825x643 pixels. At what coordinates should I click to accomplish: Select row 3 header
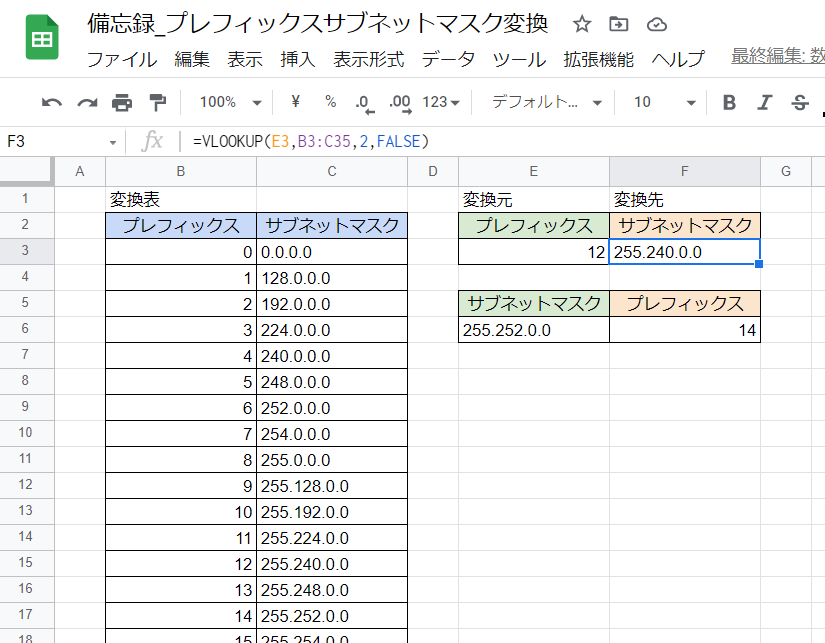[x=26, y=251]
